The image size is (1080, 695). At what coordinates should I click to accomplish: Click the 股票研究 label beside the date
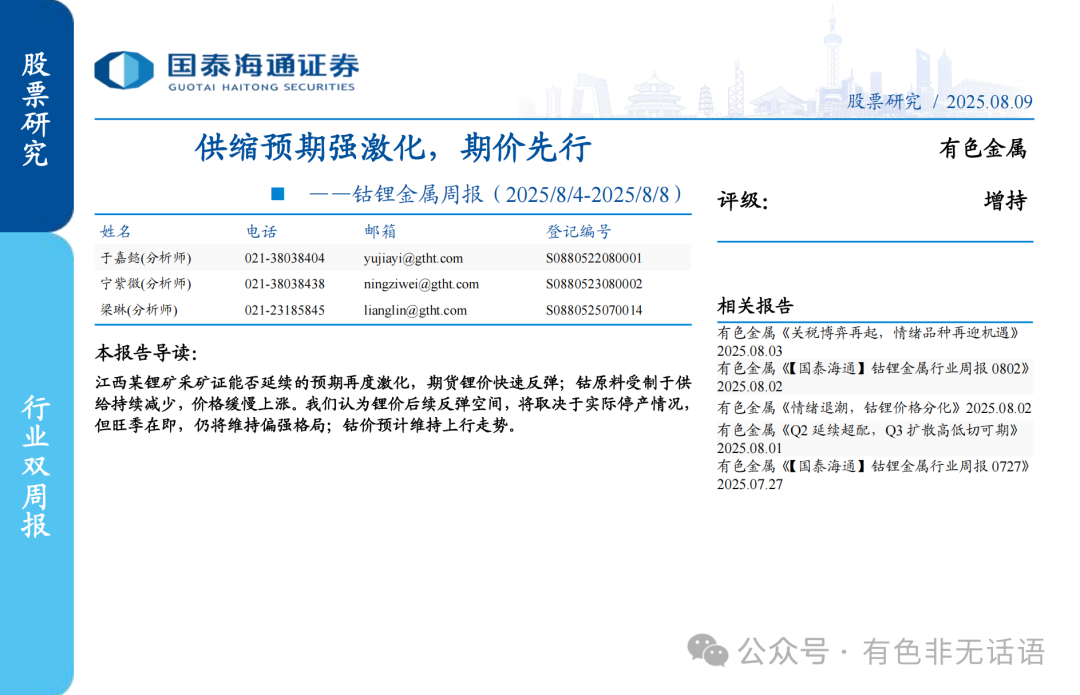point(884,102)
